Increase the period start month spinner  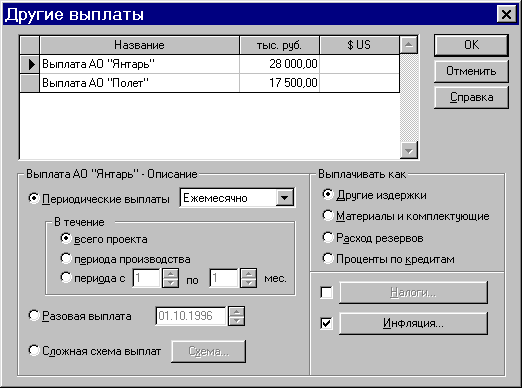point(170,274)
